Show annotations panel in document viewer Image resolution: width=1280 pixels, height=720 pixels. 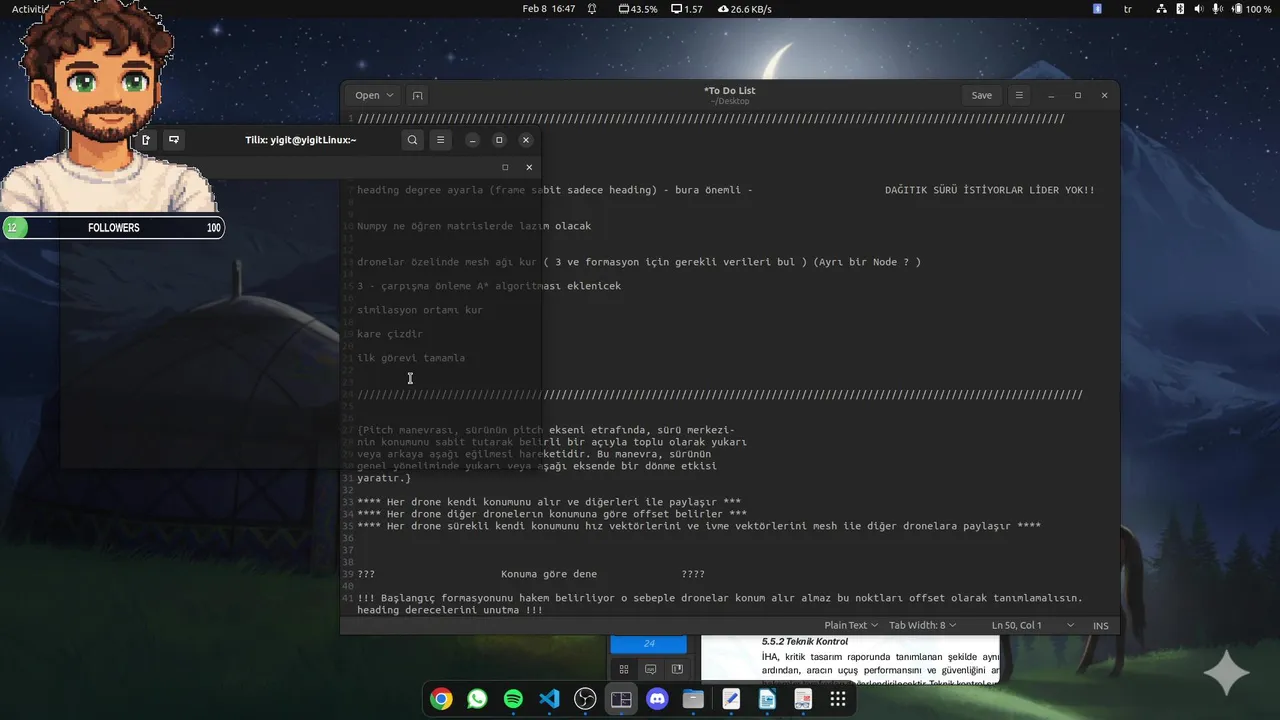click(x=651, y=669)
